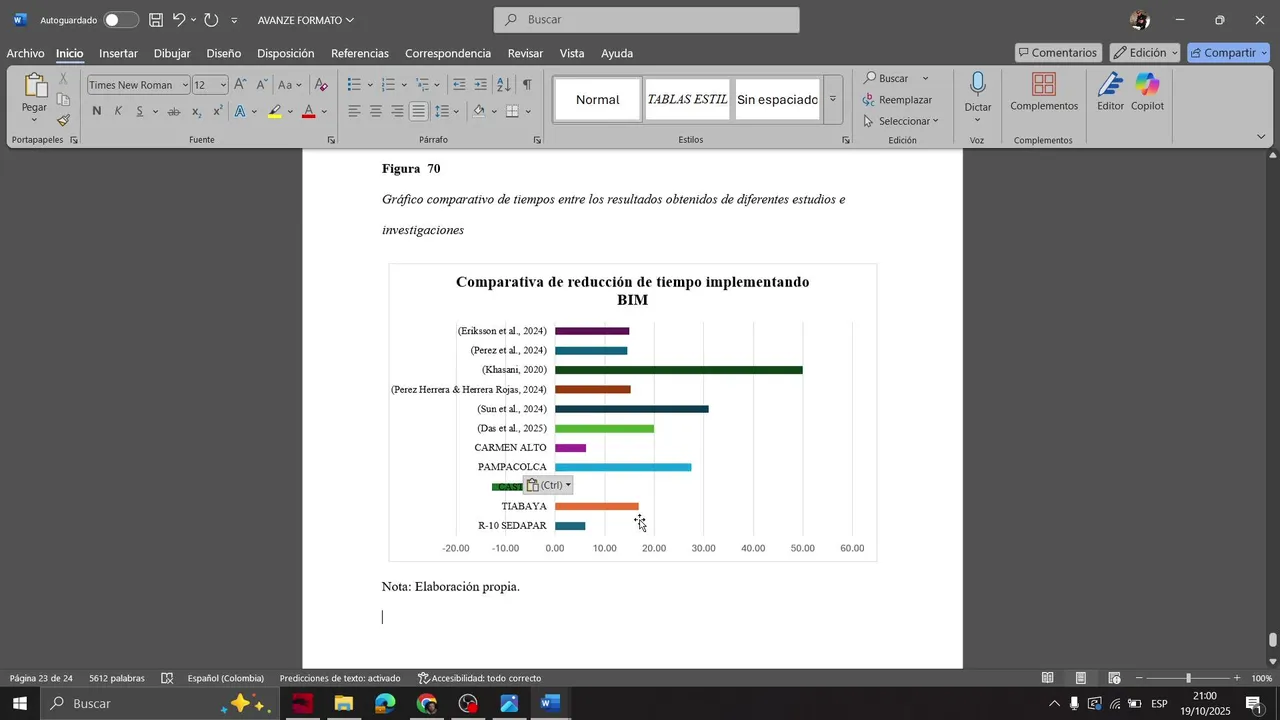Switch to the Referencias tab
This screenshot has width=1280, height=720.
coord(359,53)
